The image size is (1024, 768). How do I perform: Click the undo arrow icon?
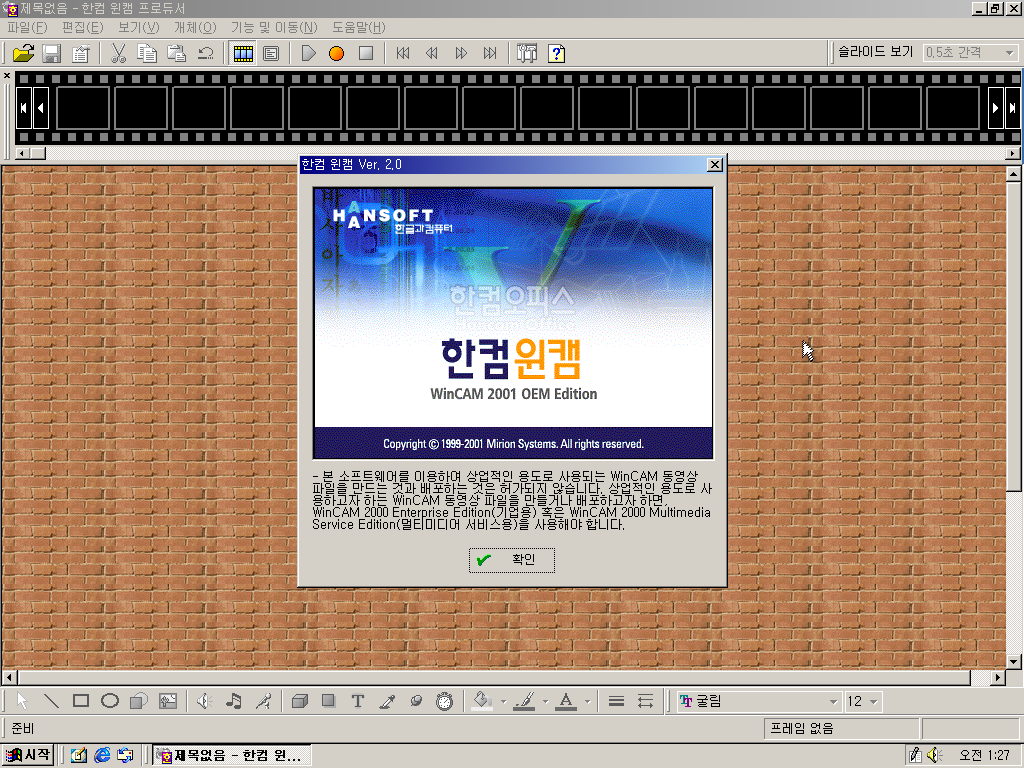[206, 53]
